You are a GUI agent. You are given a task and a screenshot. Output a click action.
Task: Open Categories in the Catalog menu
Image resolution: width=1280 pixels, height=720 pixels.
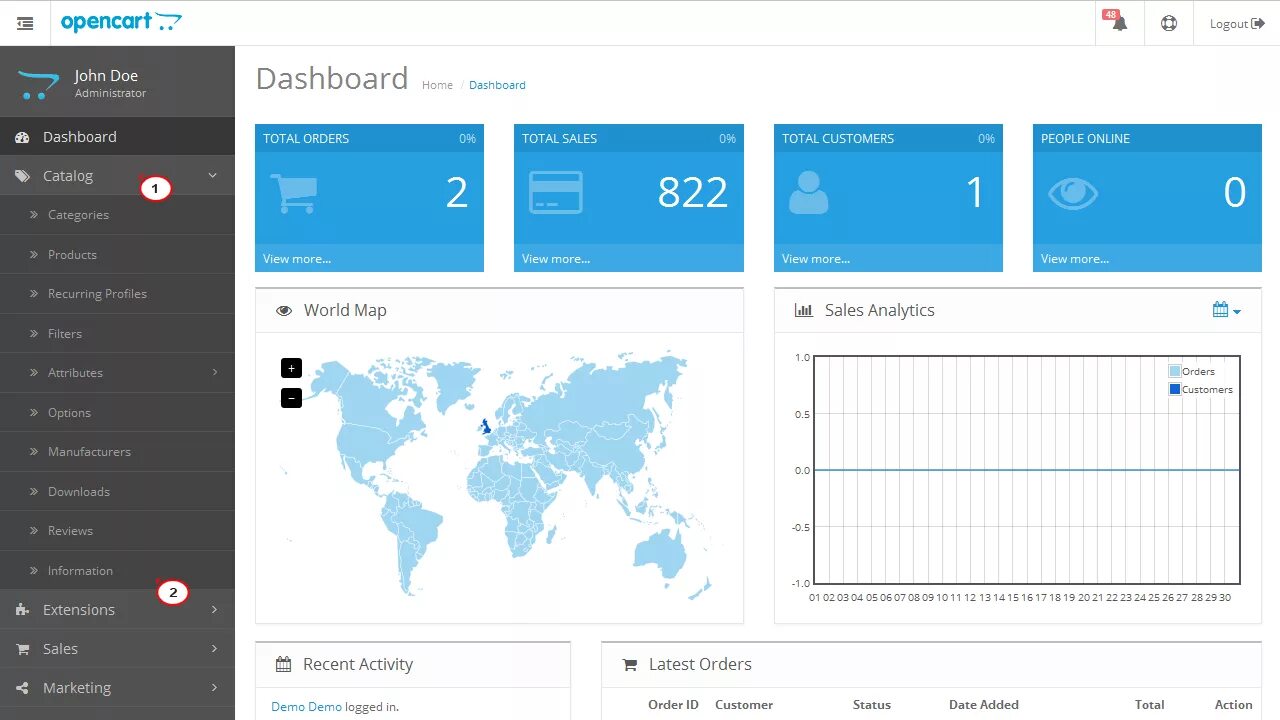[x=117, y=214]
